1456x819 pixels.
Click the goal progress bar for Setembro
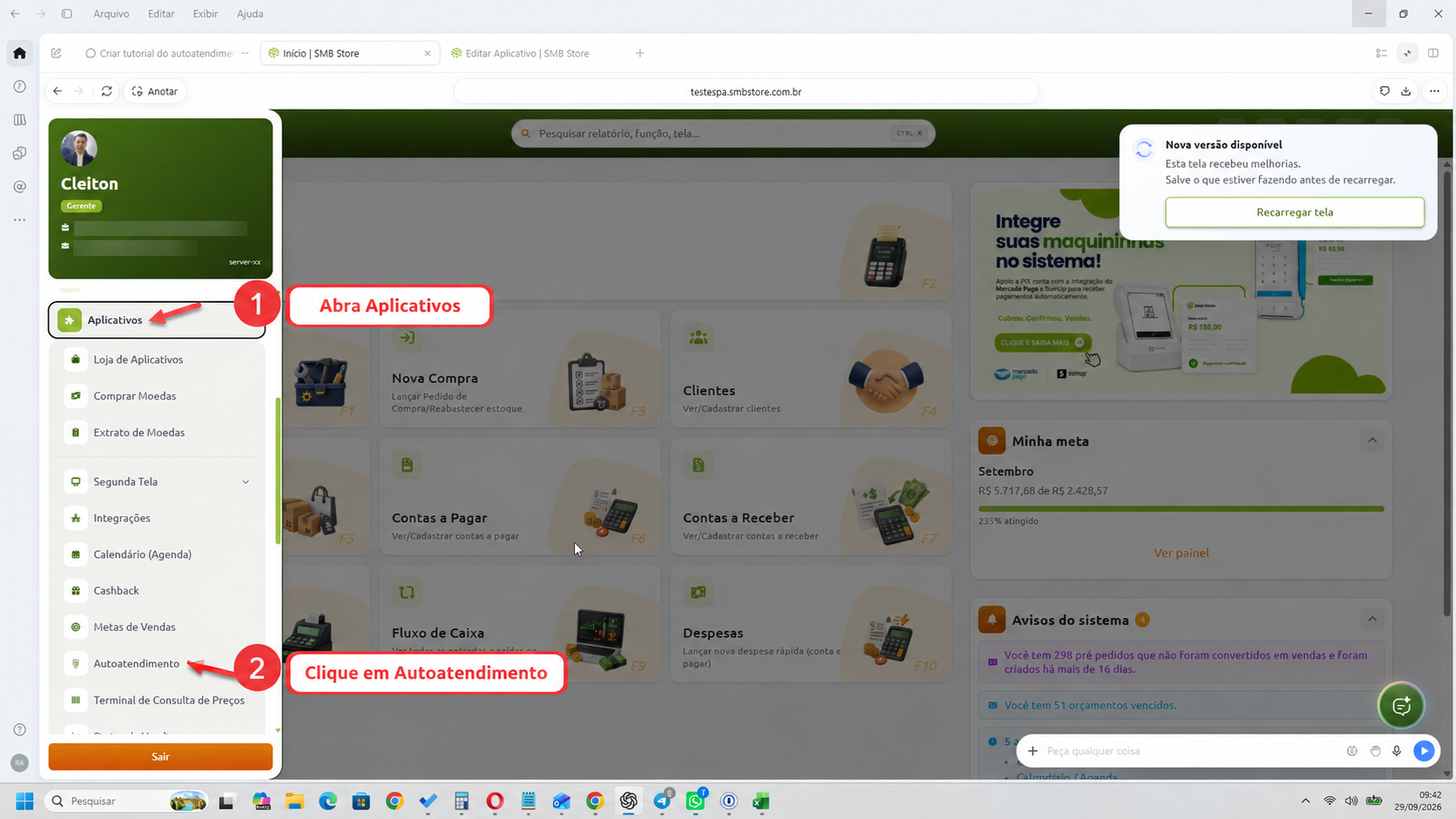point(1181,508)
